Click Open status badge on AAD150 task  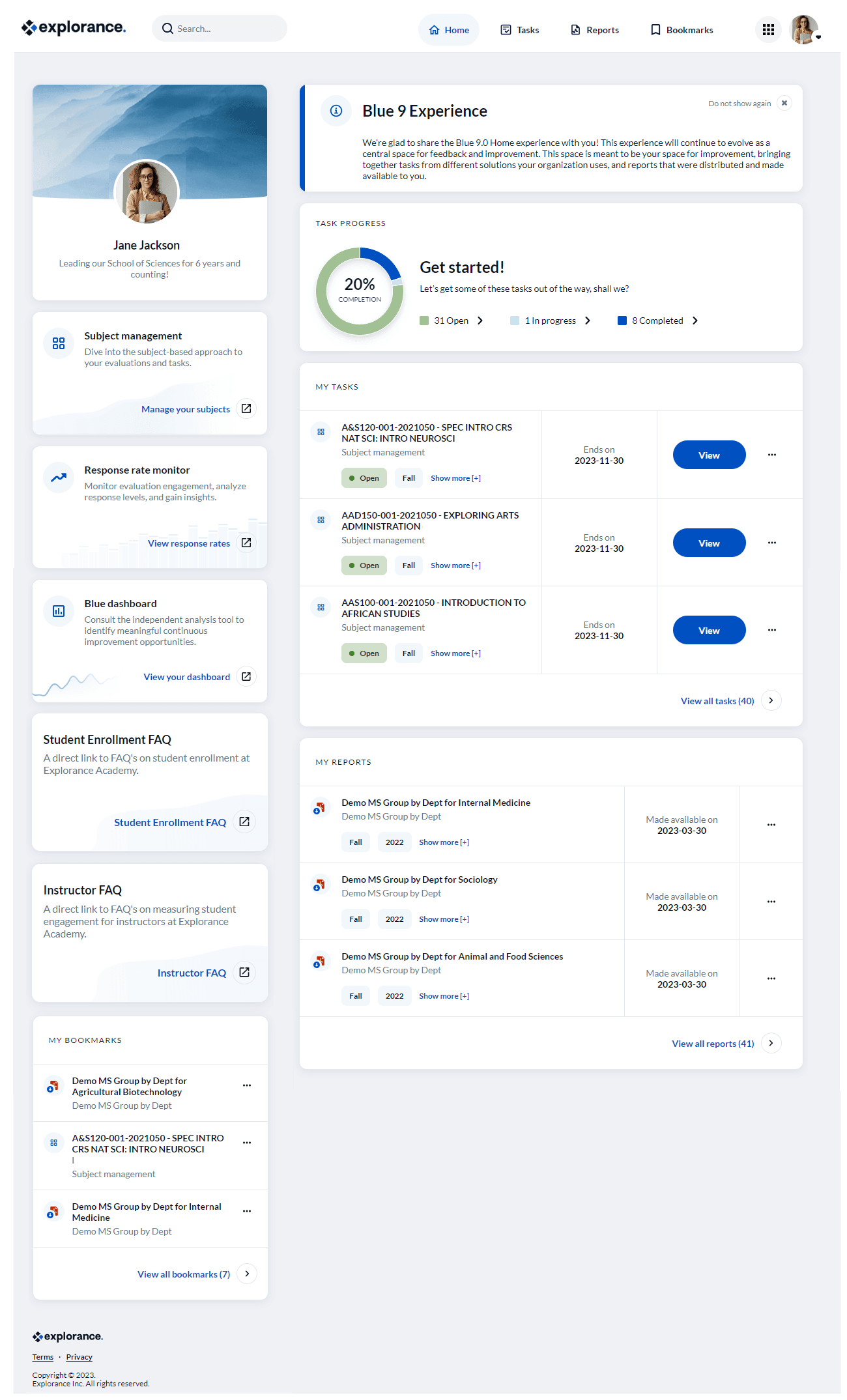coord(364,565)
